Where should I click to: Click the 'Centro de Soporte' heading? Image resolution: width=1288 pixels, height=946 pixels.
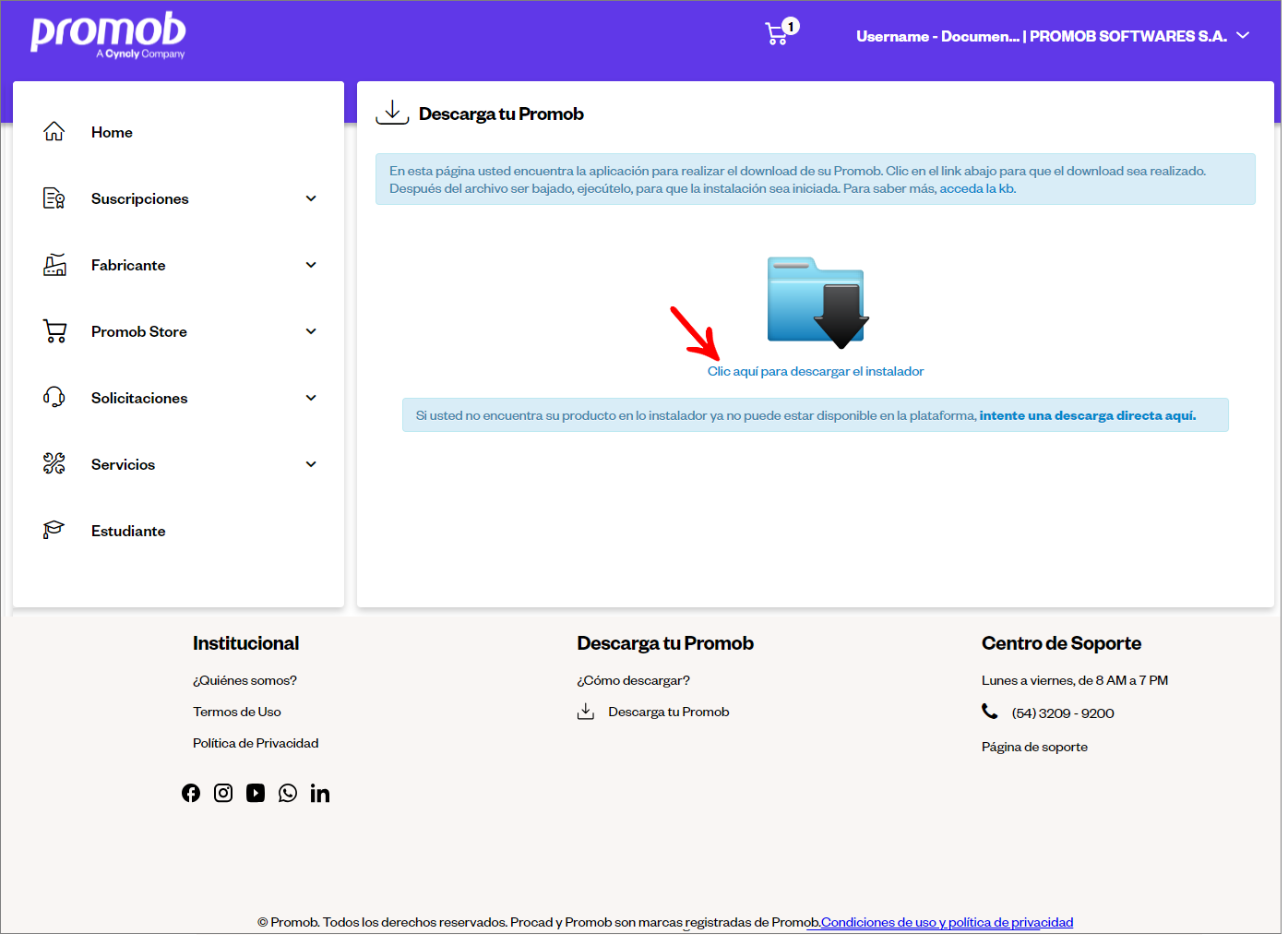[x=1061, y=643]
